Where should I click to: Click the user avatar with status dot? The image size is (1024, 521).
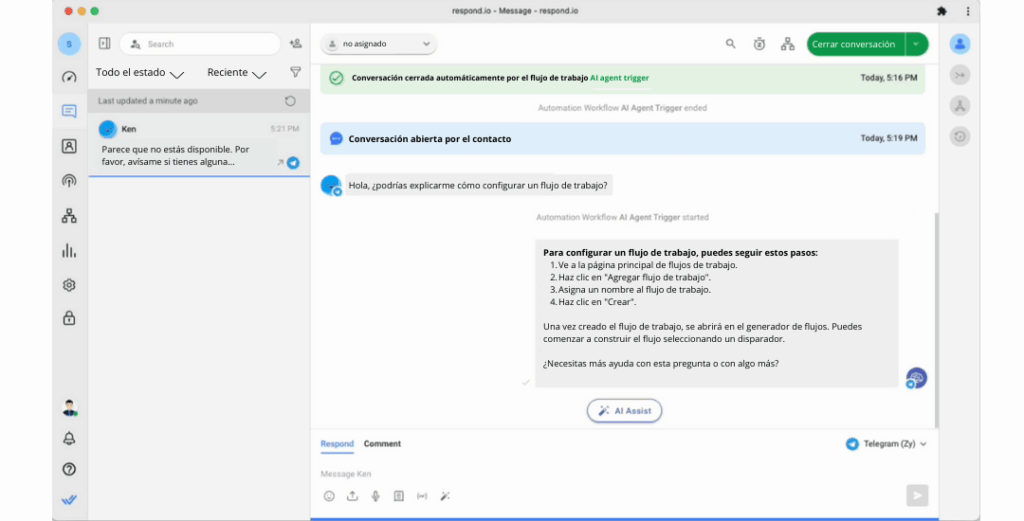click(x=69, y=407)
